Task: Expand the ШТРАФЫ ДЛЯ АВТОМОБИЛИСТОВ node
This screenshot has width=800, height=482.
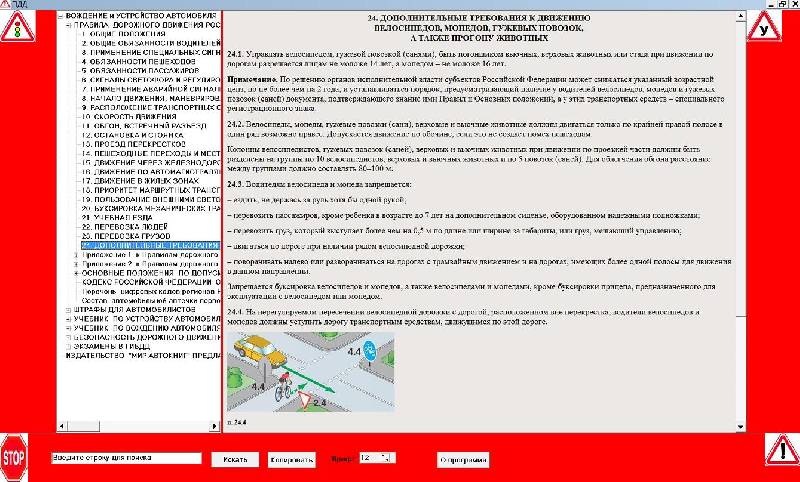Action: 68,309
